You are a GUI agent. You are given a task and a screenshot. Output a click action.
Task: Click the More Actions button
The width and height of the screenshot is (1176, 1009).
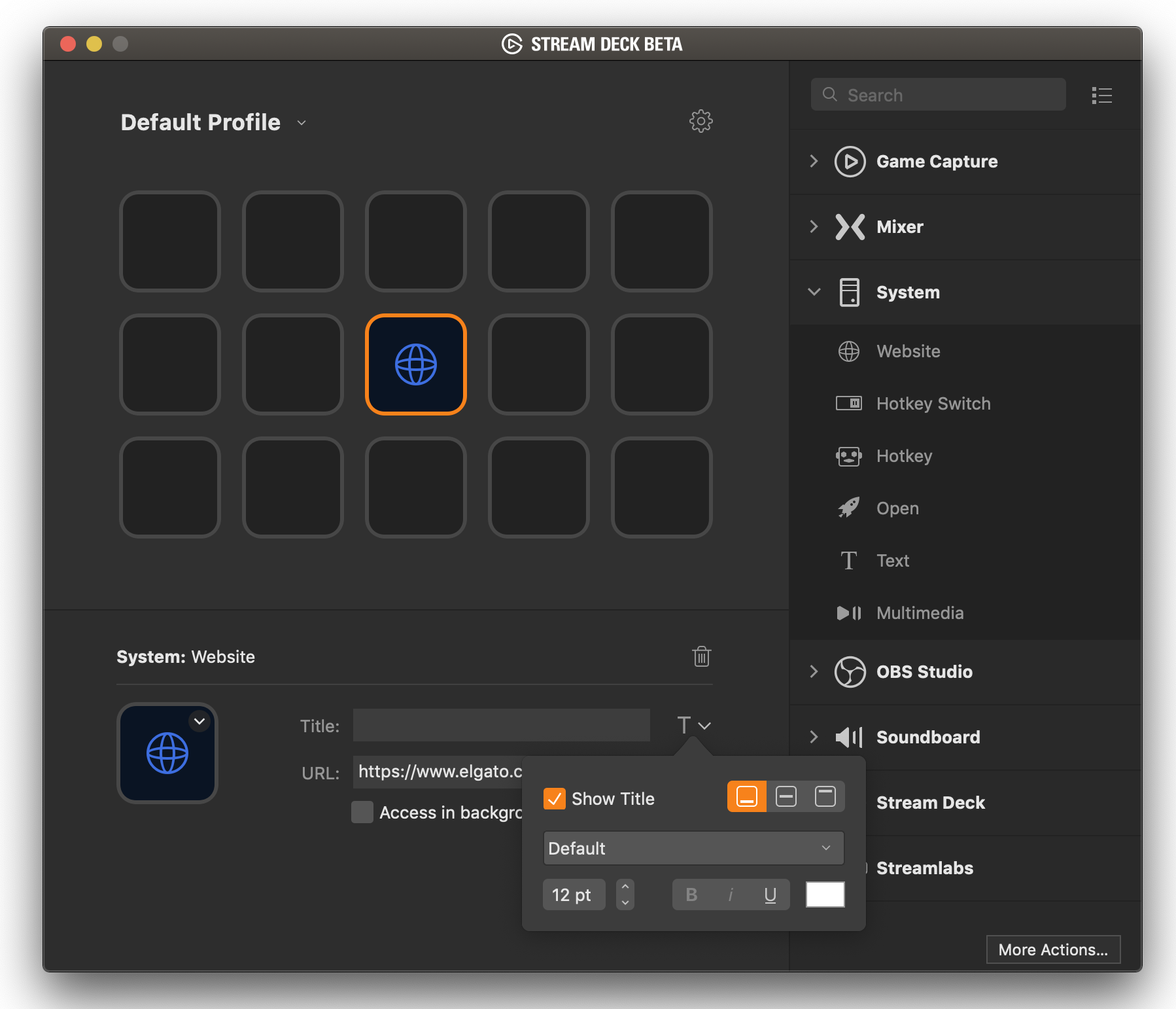(x=1052, y=949)
